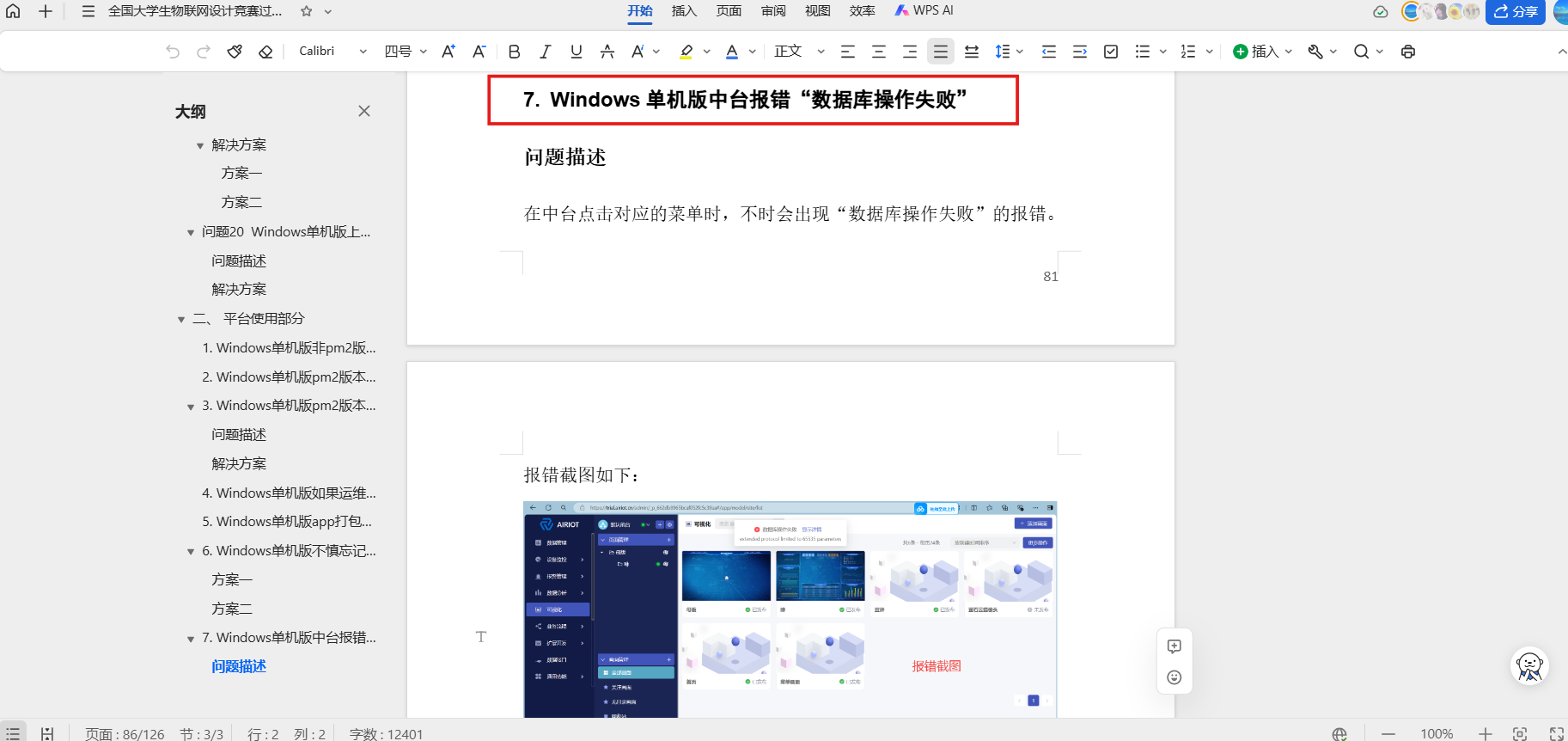
Task: Insert checkbox using toolbar checkbox icon
Action: click(x=1111, y=52)
